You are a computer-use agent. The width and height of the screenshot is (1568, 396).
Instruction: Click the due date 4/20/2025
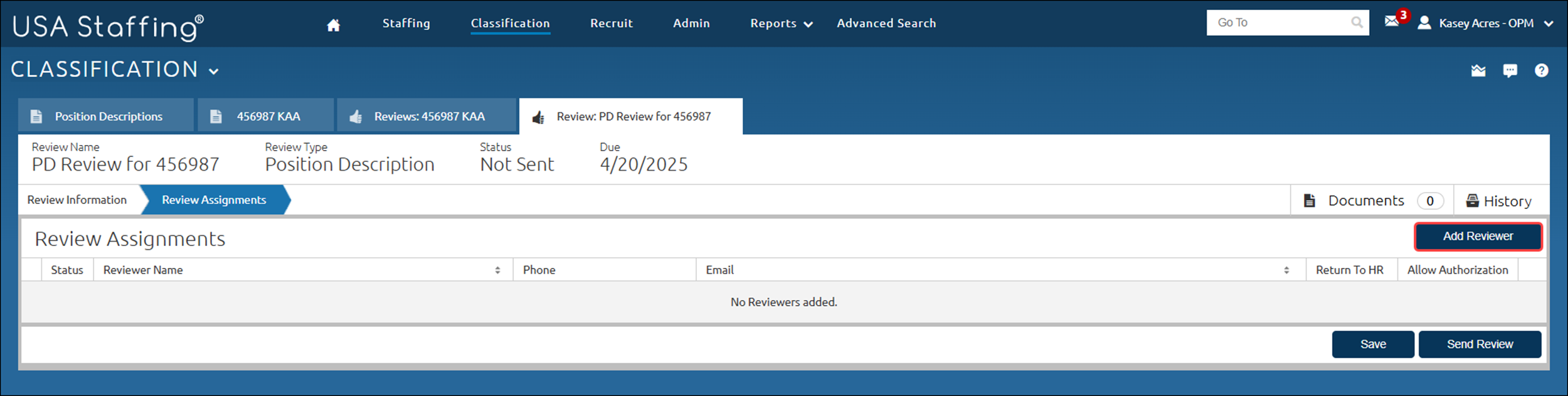pos(644,164)
